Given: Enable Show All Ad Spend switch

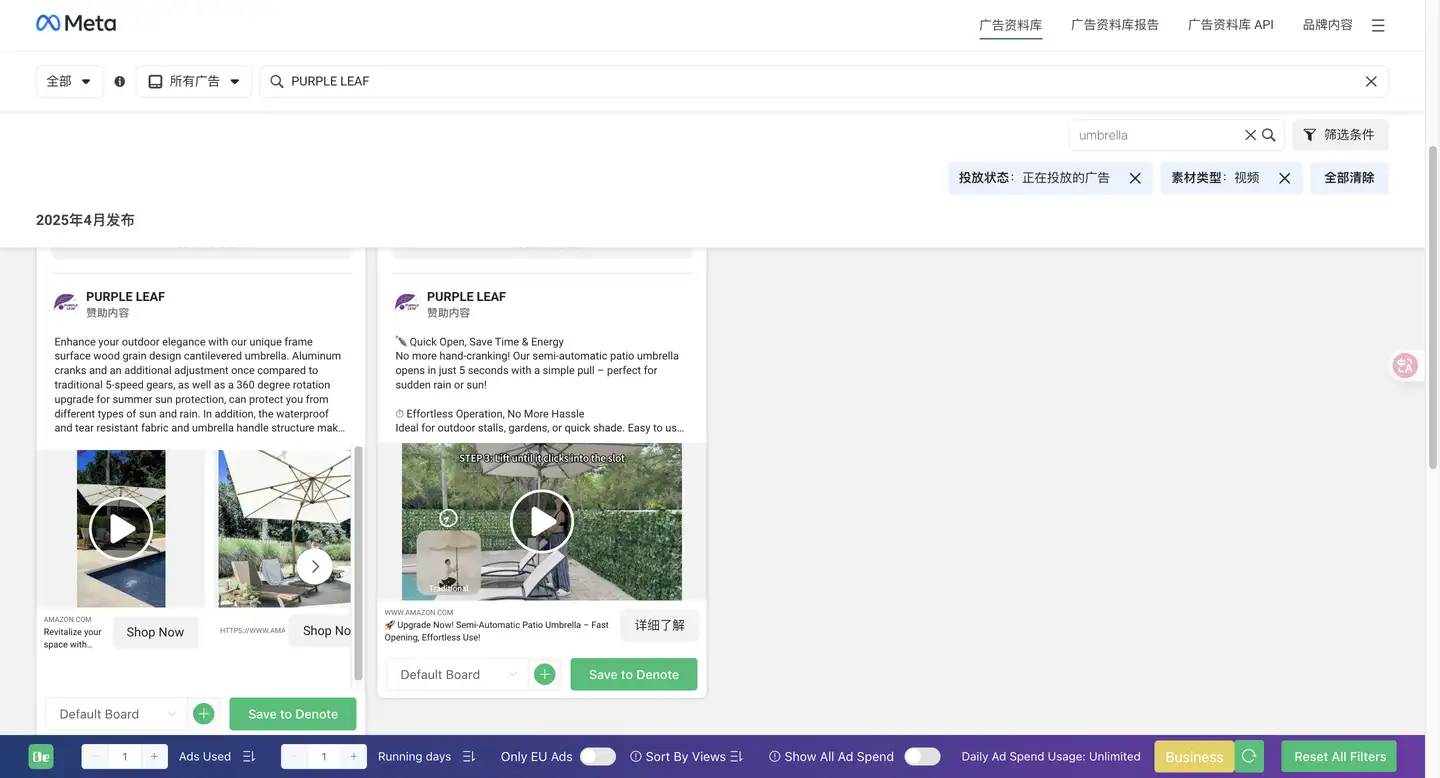Looking at the screenshot, I should 922,756.
